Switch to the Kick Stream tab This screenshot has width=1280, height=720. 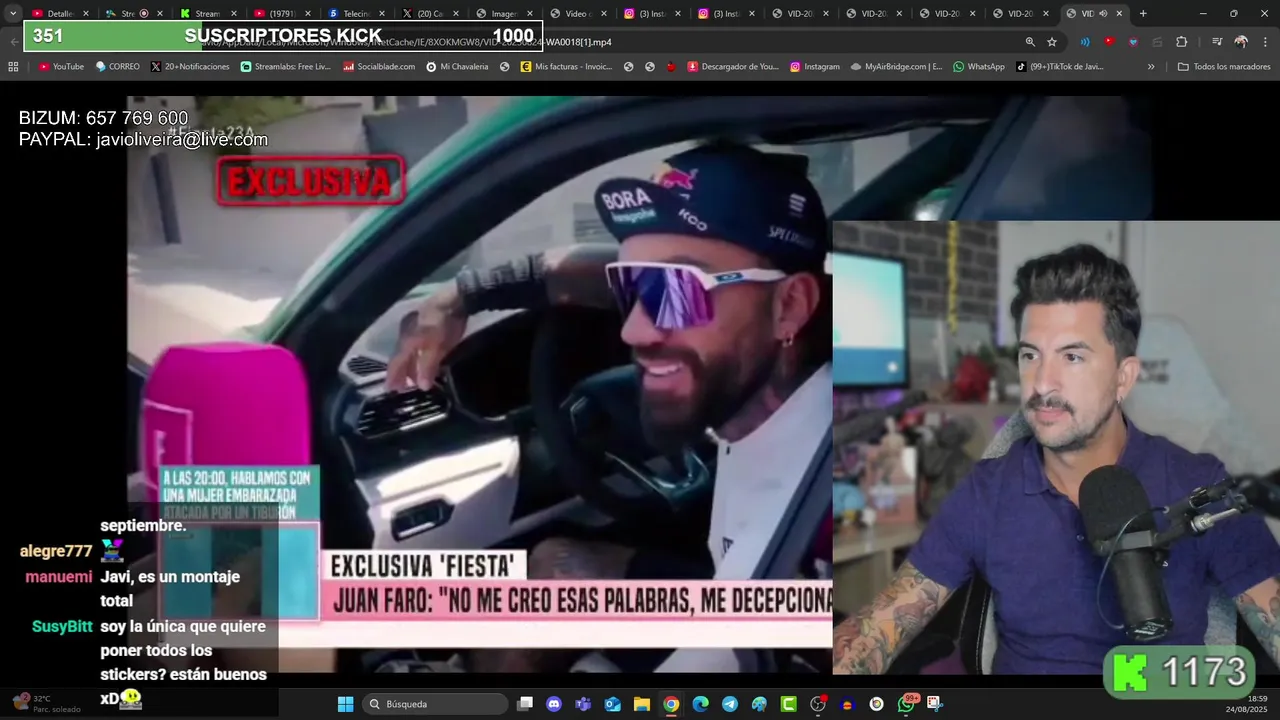click(206, 13)
